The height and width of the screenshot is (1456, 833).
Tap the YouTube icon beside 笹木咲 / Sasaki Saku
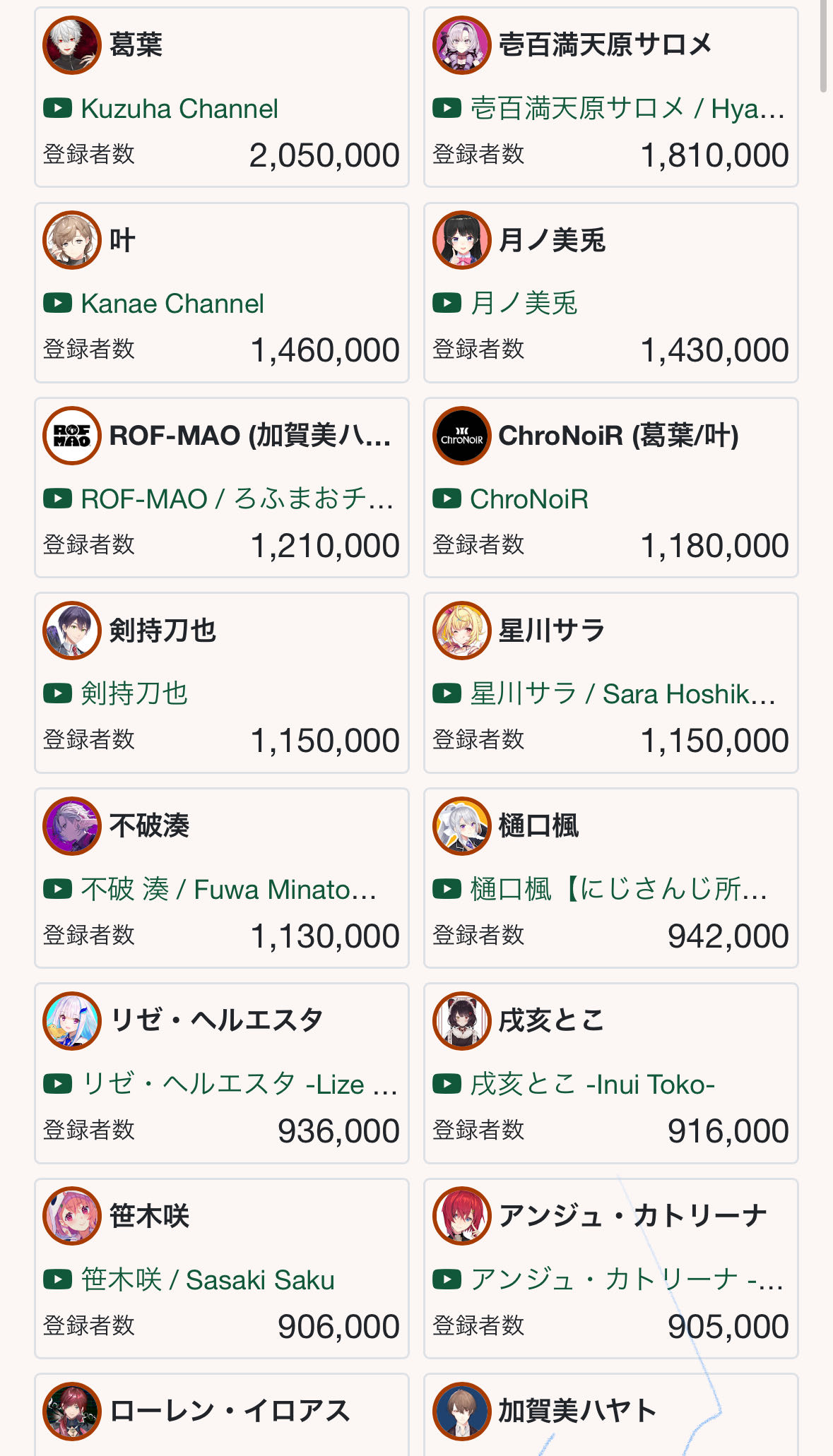point(57,1279)
